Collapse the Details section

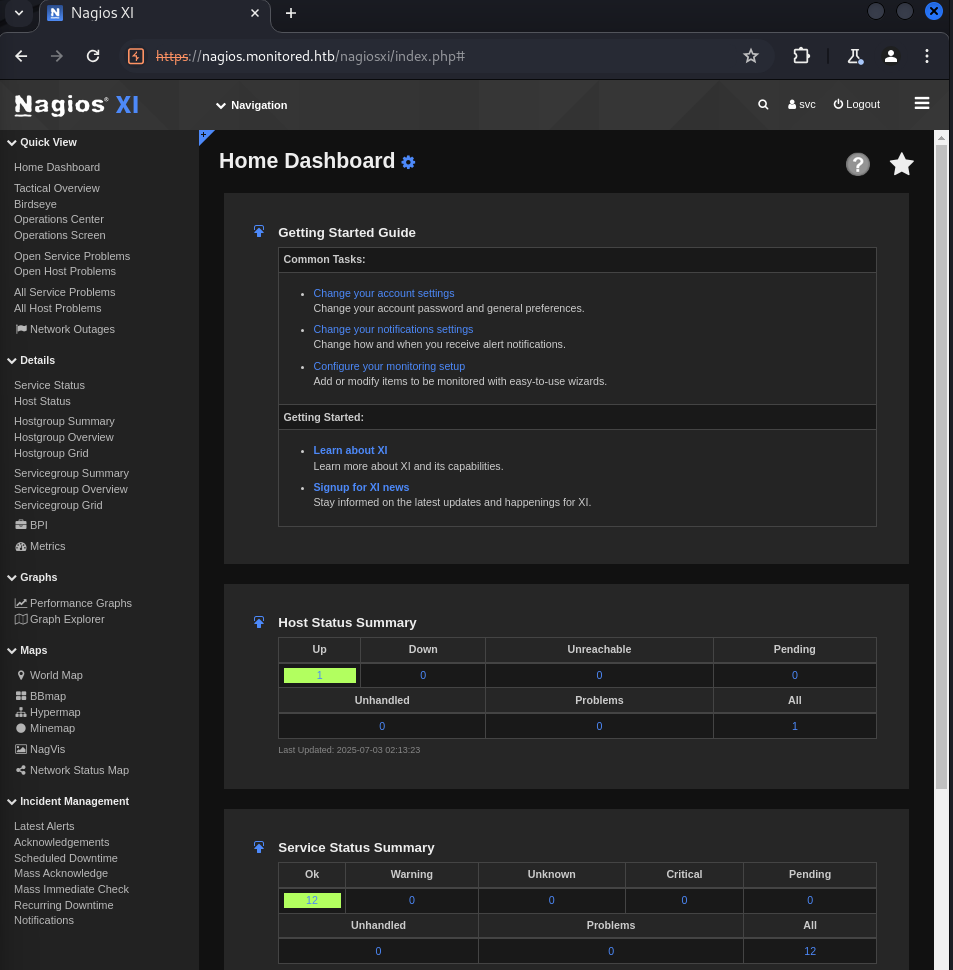(x=31, y=360)
